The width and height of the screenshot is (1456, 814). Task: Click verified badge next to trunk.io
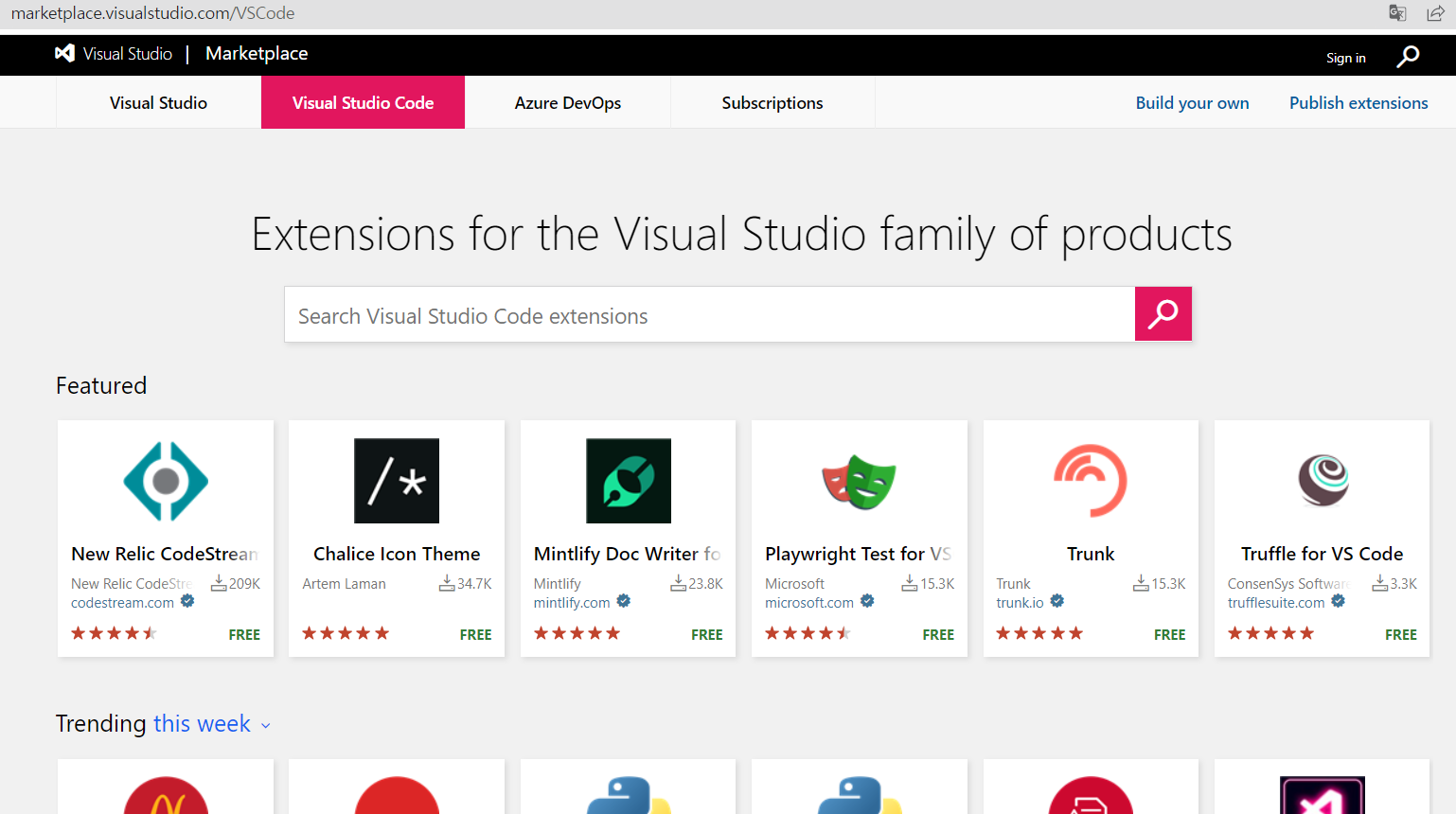click(x=1057, y=601)
